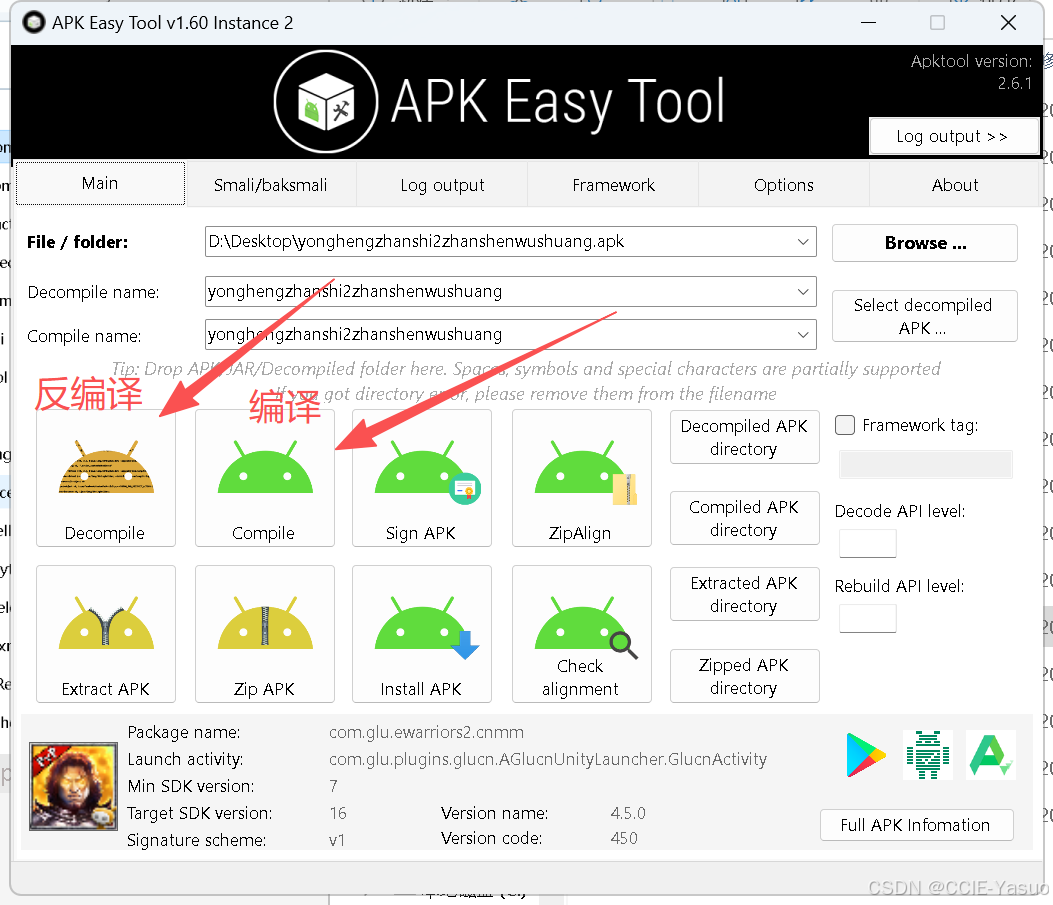Click the Compile name text field
1053x905 pixels.
click(510, 334)
